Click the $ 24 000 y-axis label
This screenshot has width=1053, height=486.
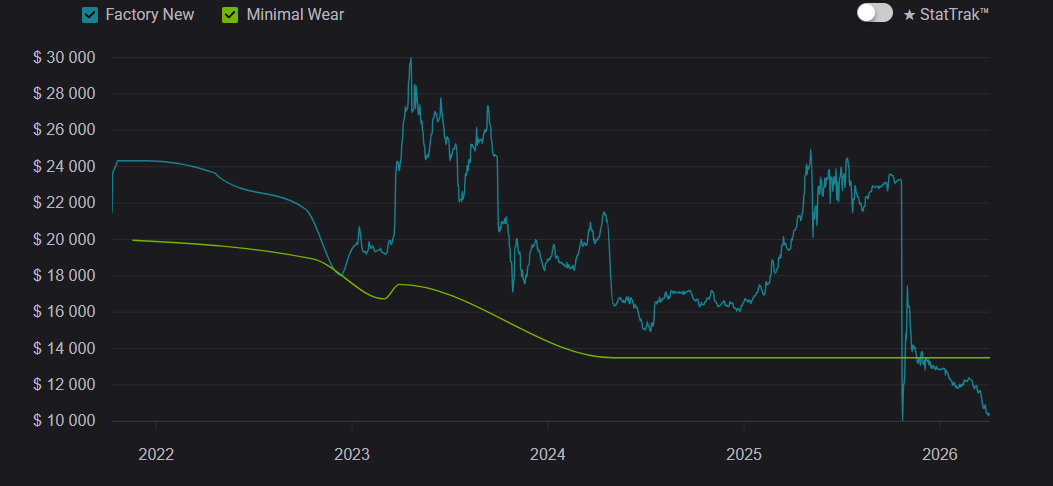tap(64, 167)
